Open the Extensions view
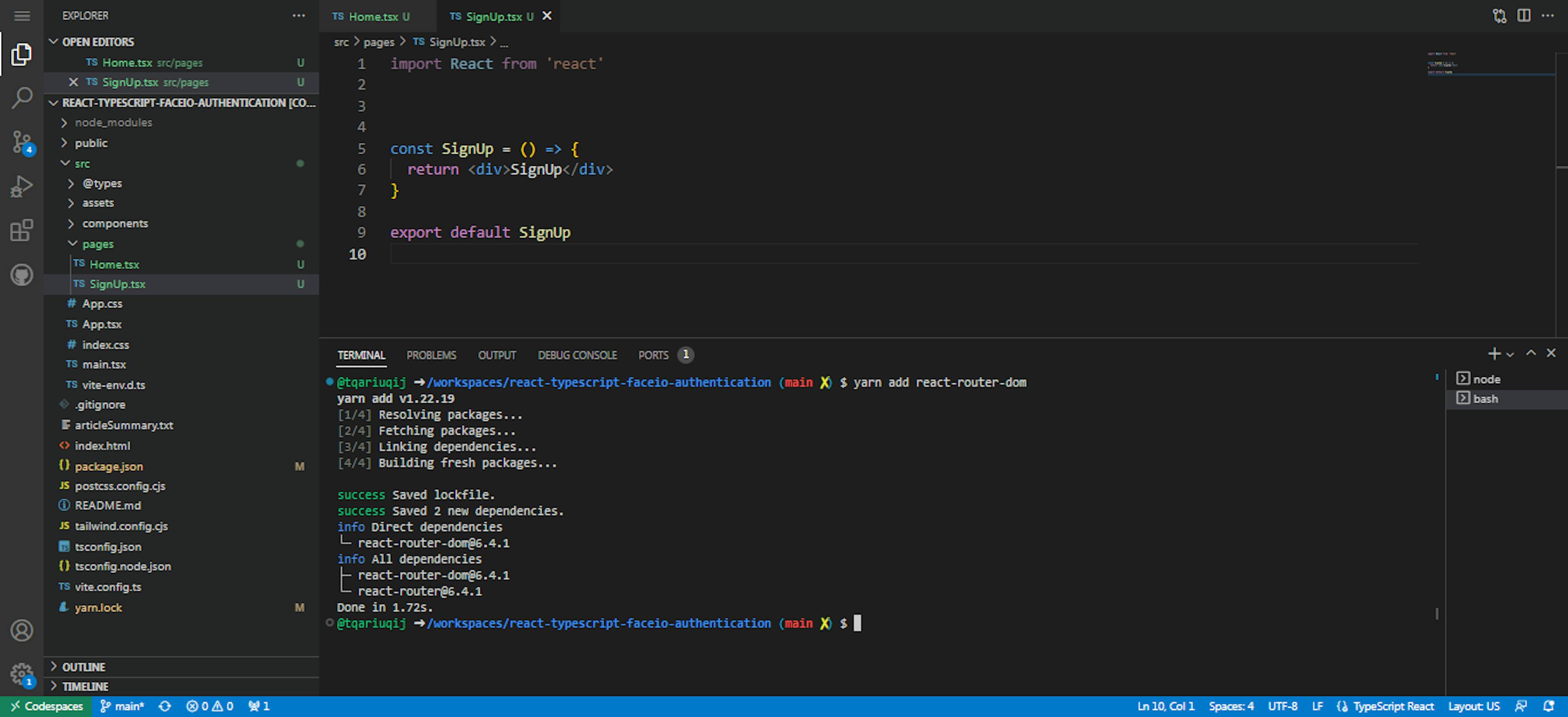 tap(22, 231)
